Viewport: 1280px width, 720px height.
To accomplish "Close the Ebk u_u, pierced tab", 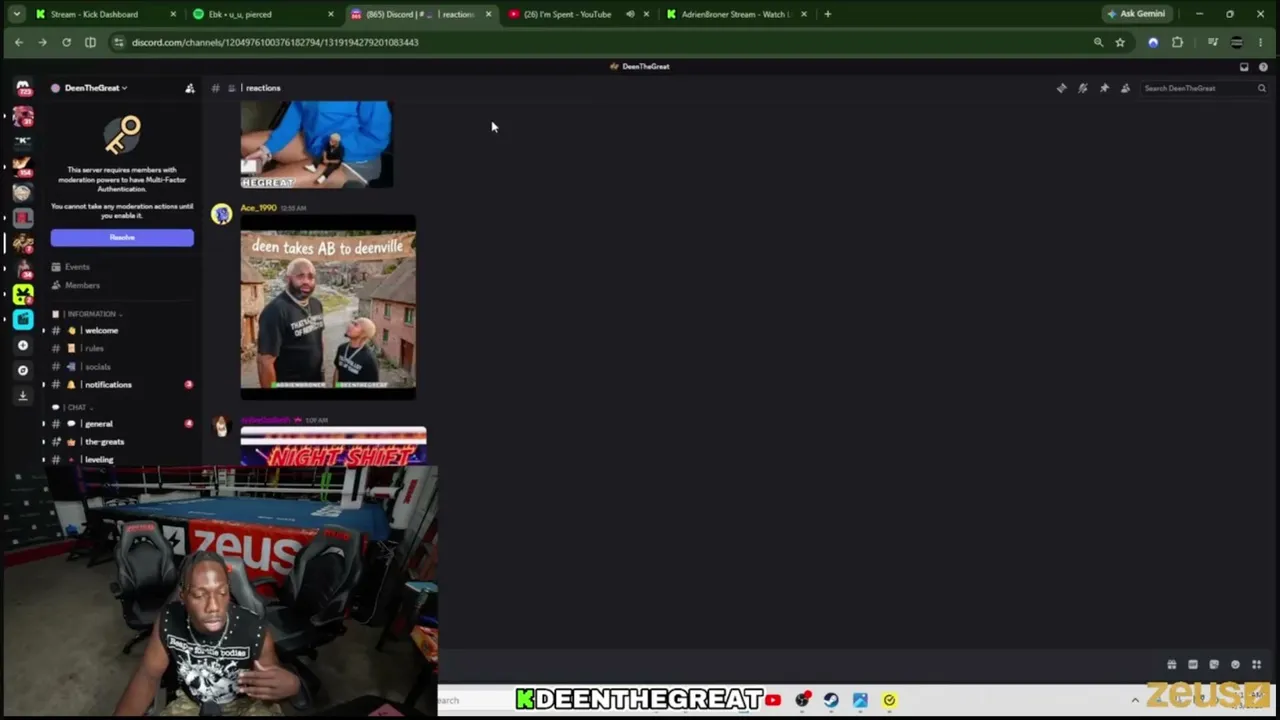I will click(331, 14).
